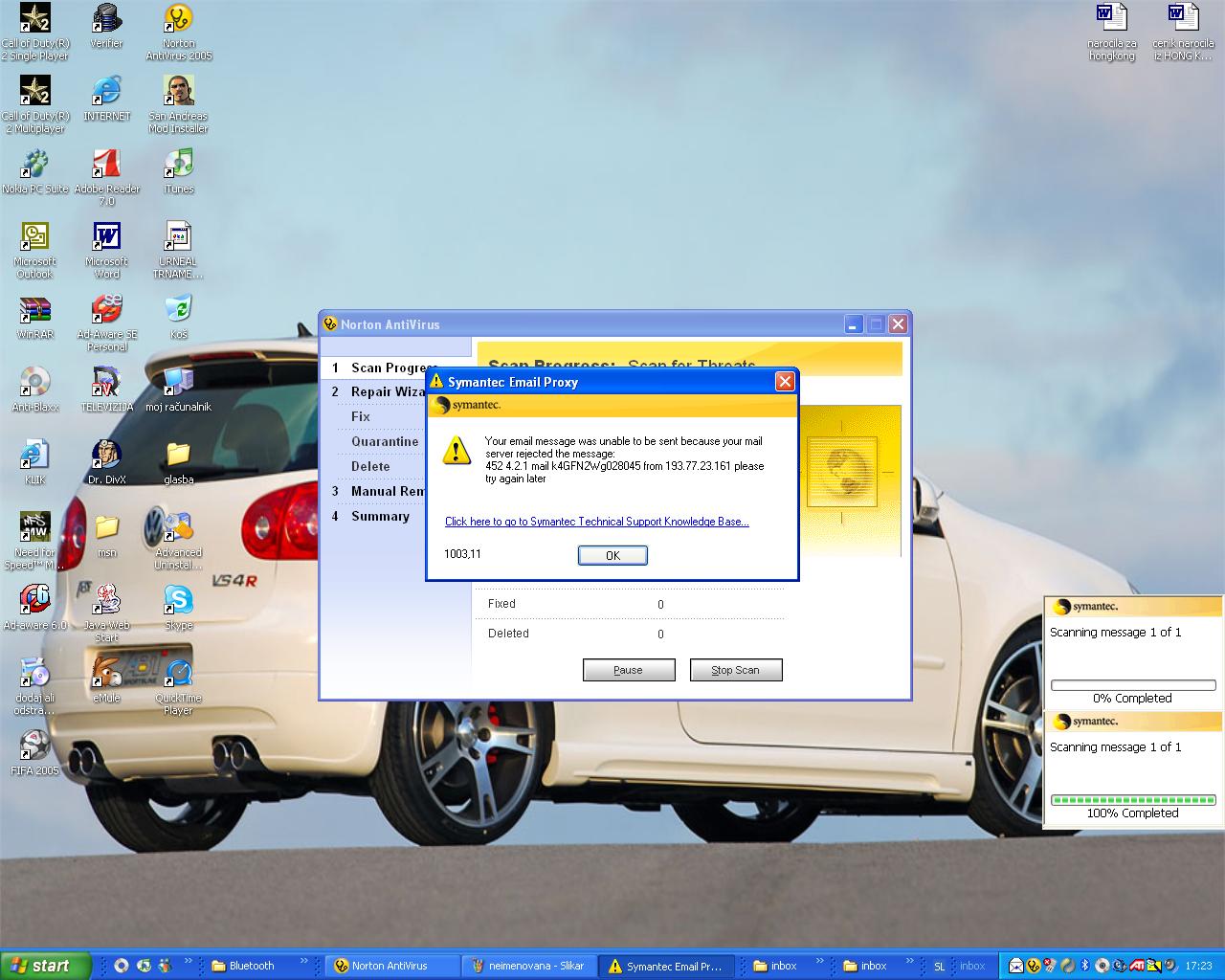Open Microsoft Outlook desktop icon
Viewport: 1225px width, 980px height.
pos(35,250)
